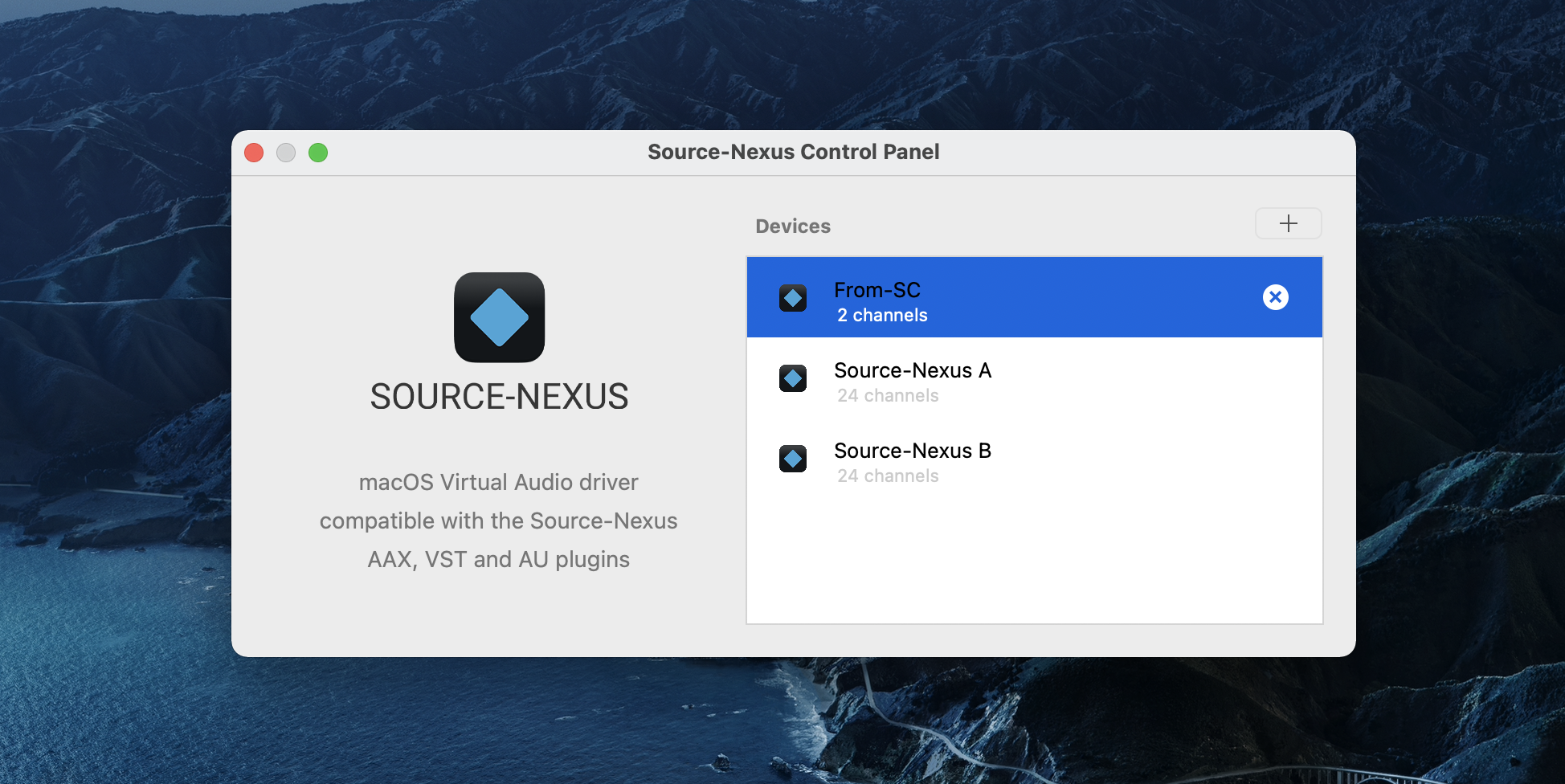
Task: Click the Source-Nexus A device icon
Action: click(x=793, y=378)
